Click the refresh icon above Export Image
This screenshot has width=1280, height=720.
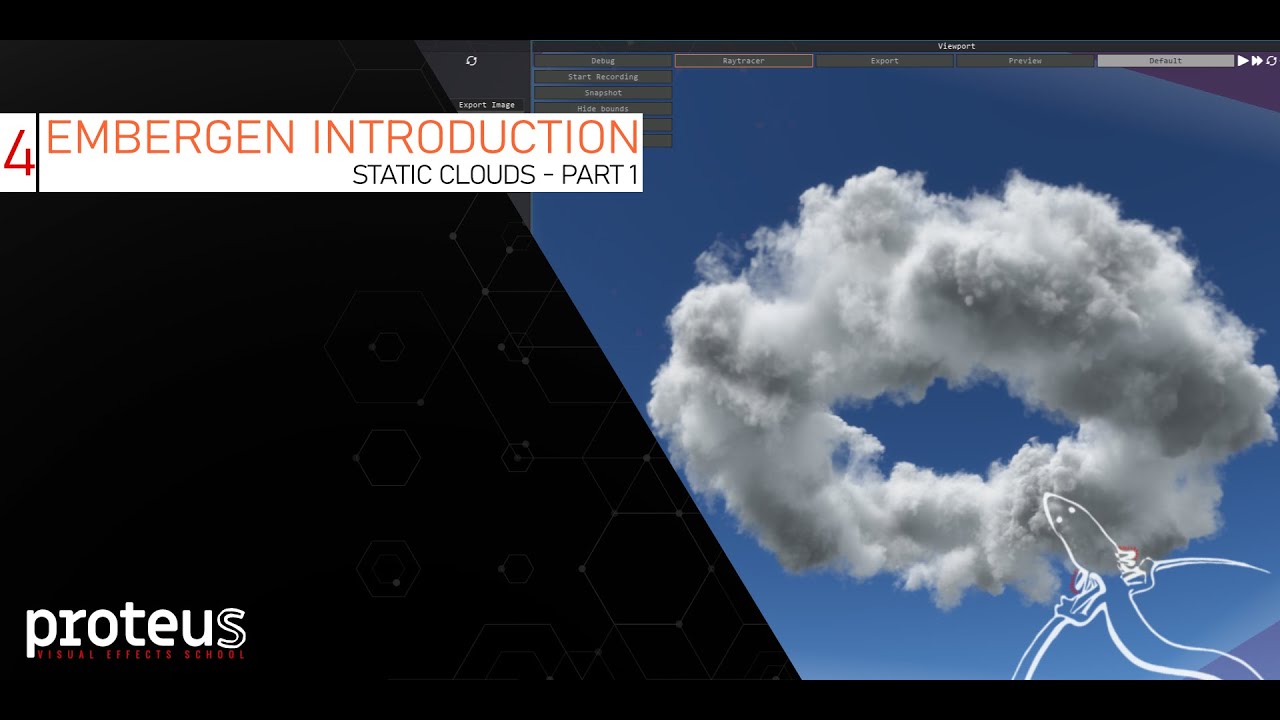(x=471, y=61)
